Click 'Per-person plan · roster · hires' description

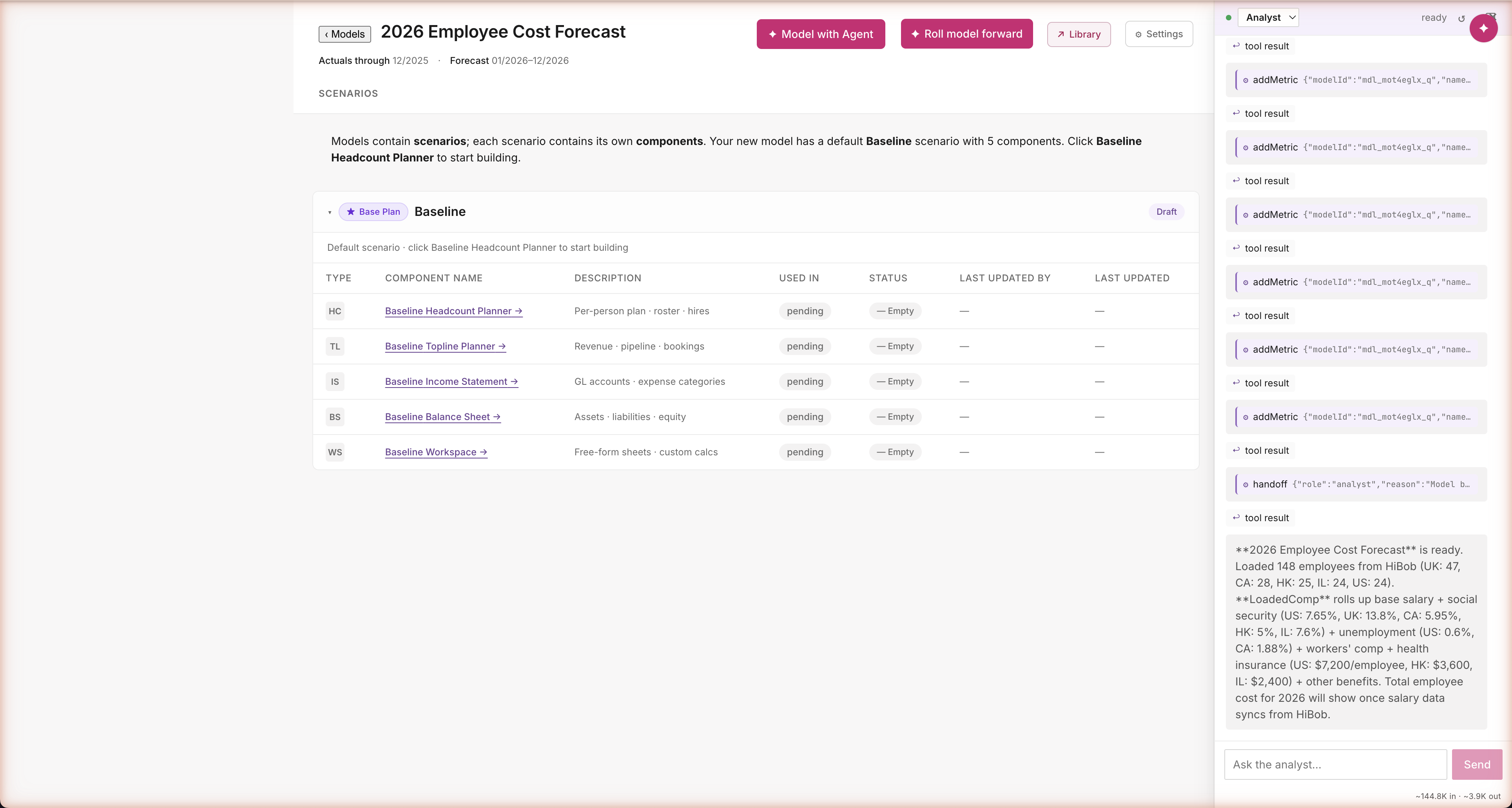point(642,311)
